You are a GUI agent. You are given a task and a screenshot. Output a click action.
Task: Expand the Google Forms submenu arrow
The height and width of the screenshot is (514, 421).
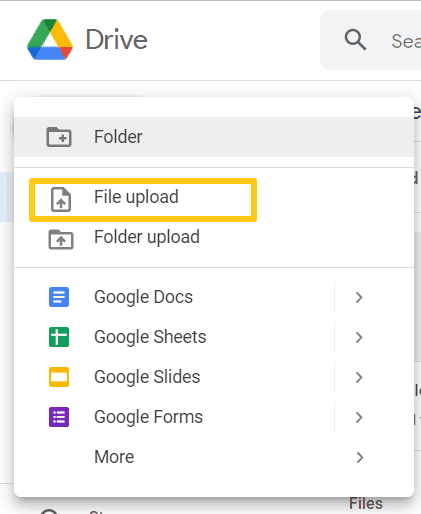tap(359, 417)
